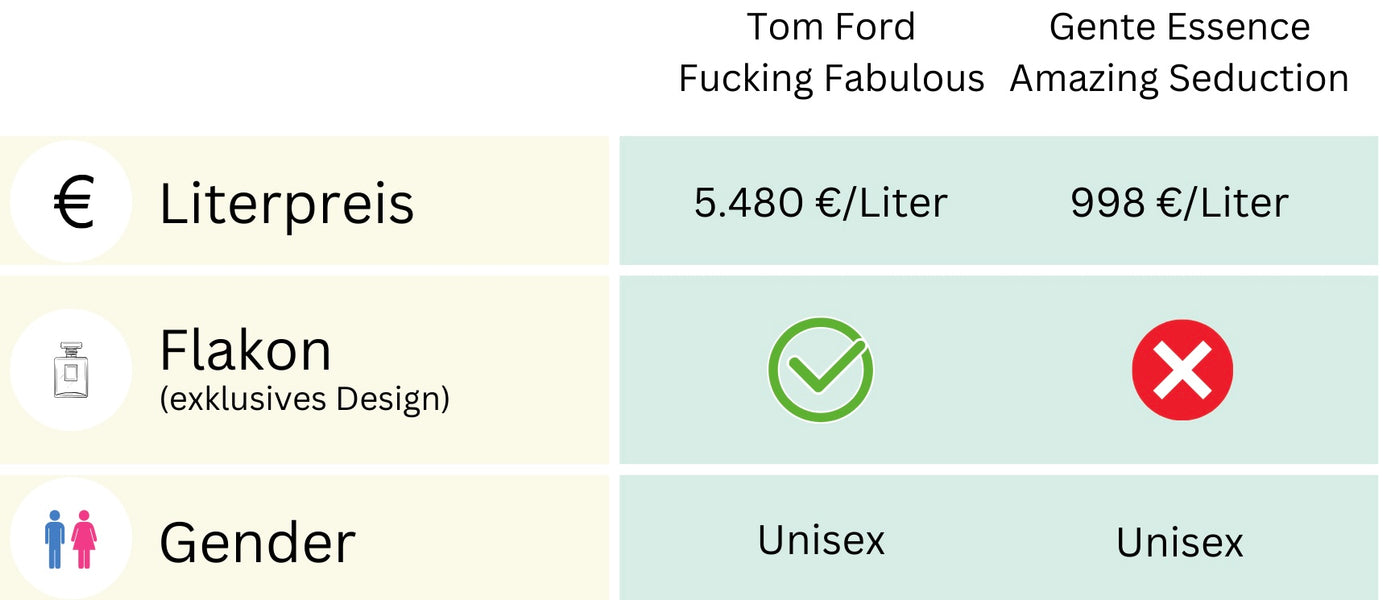Click the blue male figure icon
This screenshot has height=600, width=1383.
(x=55, y=540)
